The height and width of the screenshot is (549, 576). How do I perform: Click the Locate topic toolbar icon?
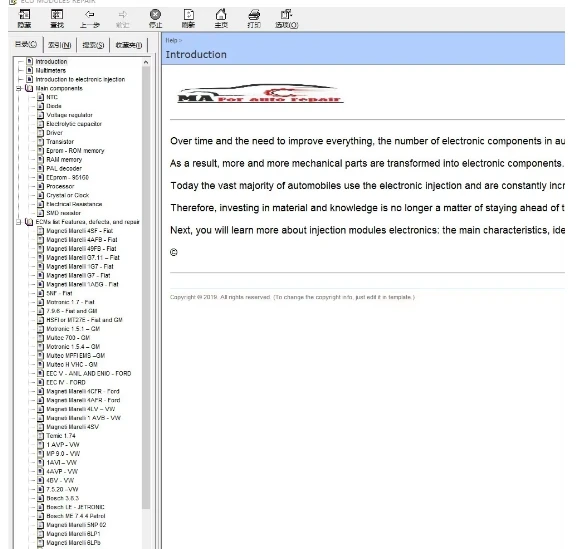click(57, 18)
